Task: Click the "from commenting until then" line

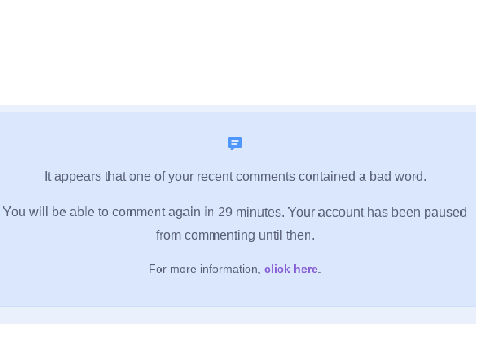Action: click(x=235, y=235)
